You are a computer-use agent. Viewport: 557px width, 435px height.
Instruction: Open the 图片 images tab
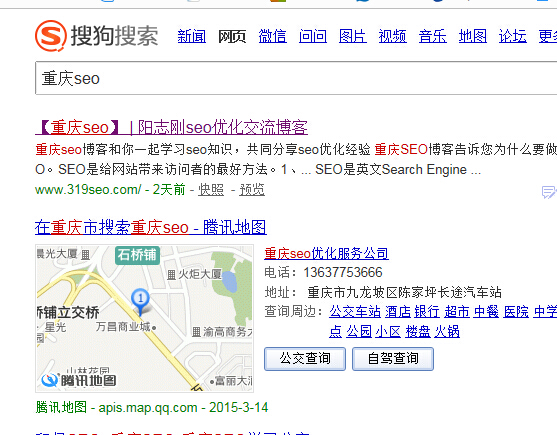tap(353, 36)
